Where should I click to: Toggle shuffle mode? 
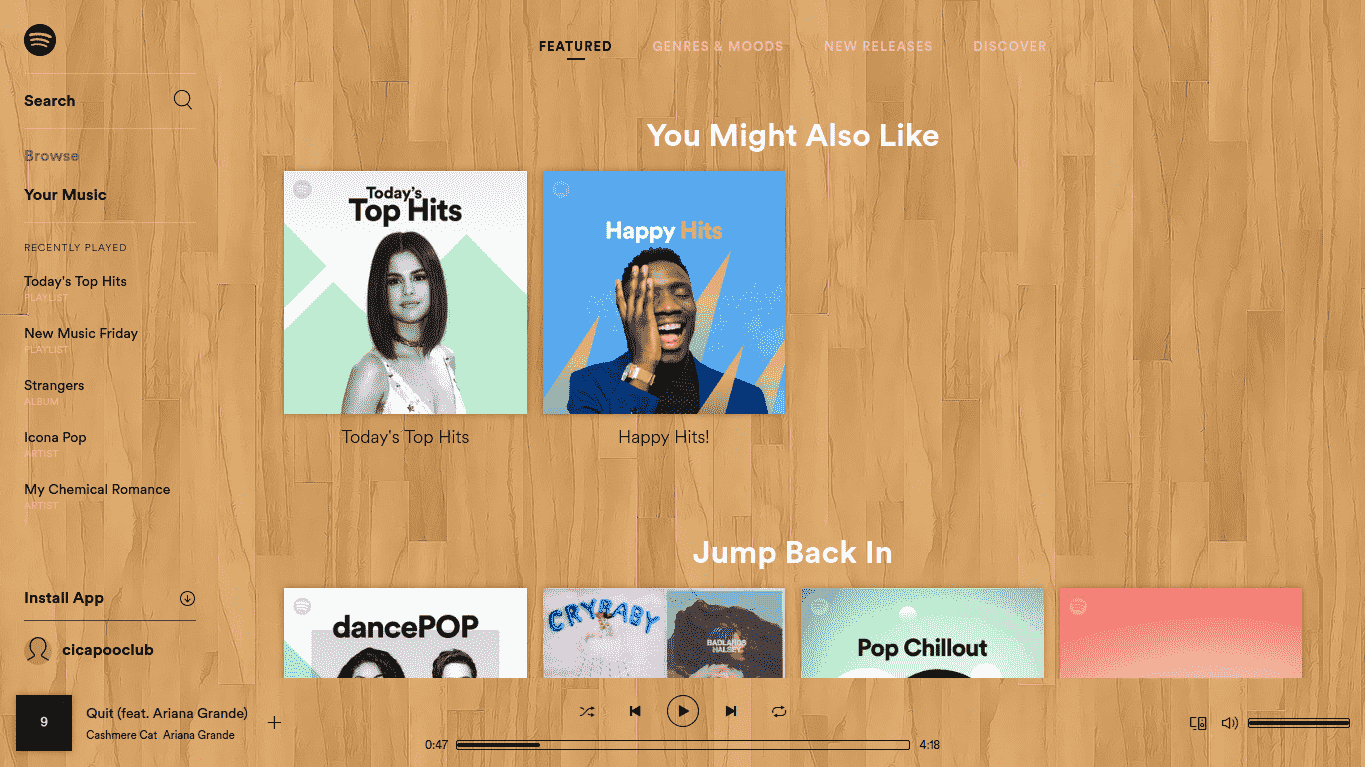(587, 711)
